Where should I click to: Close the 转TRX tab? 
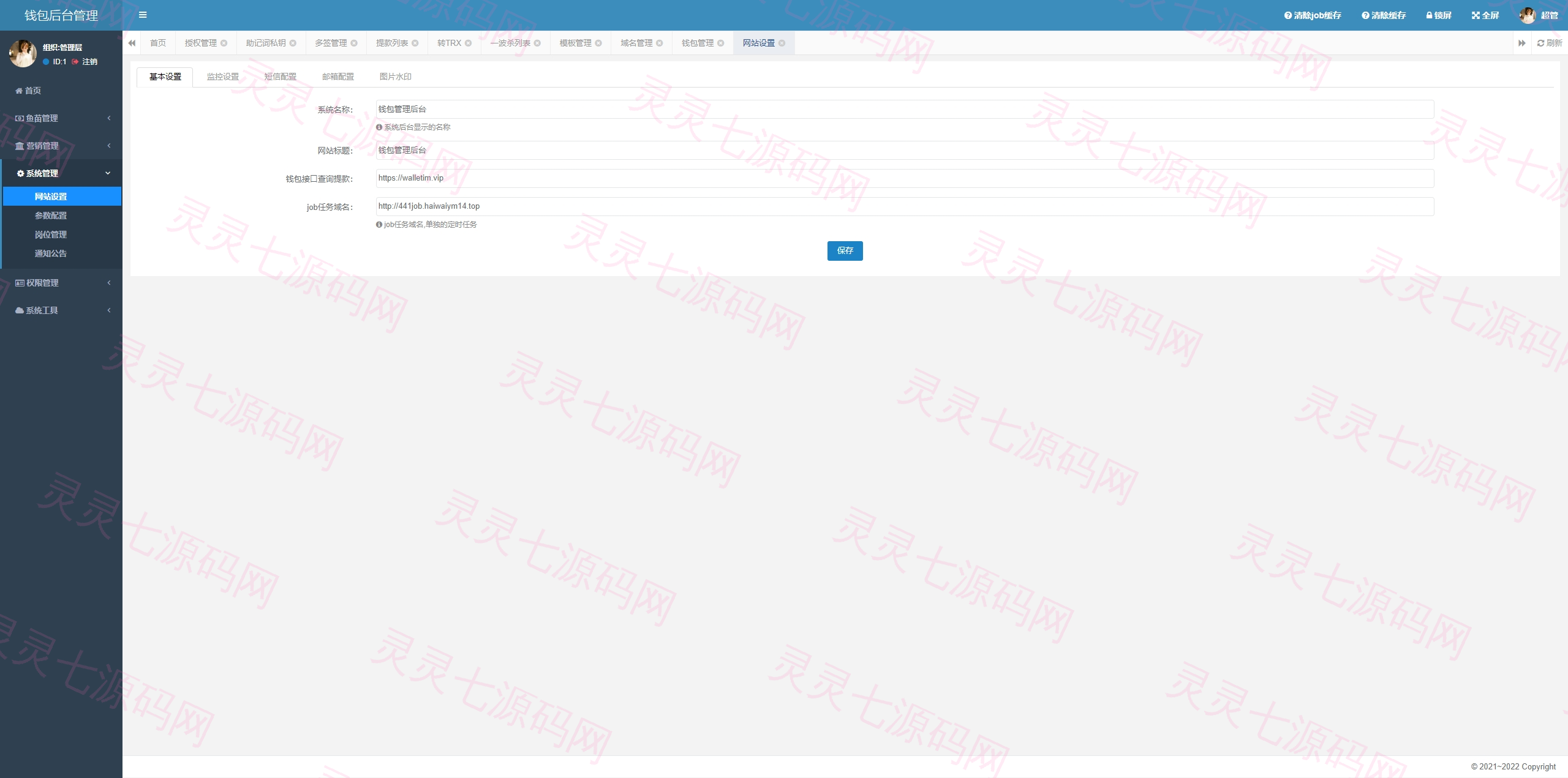[x=469, y=43]
